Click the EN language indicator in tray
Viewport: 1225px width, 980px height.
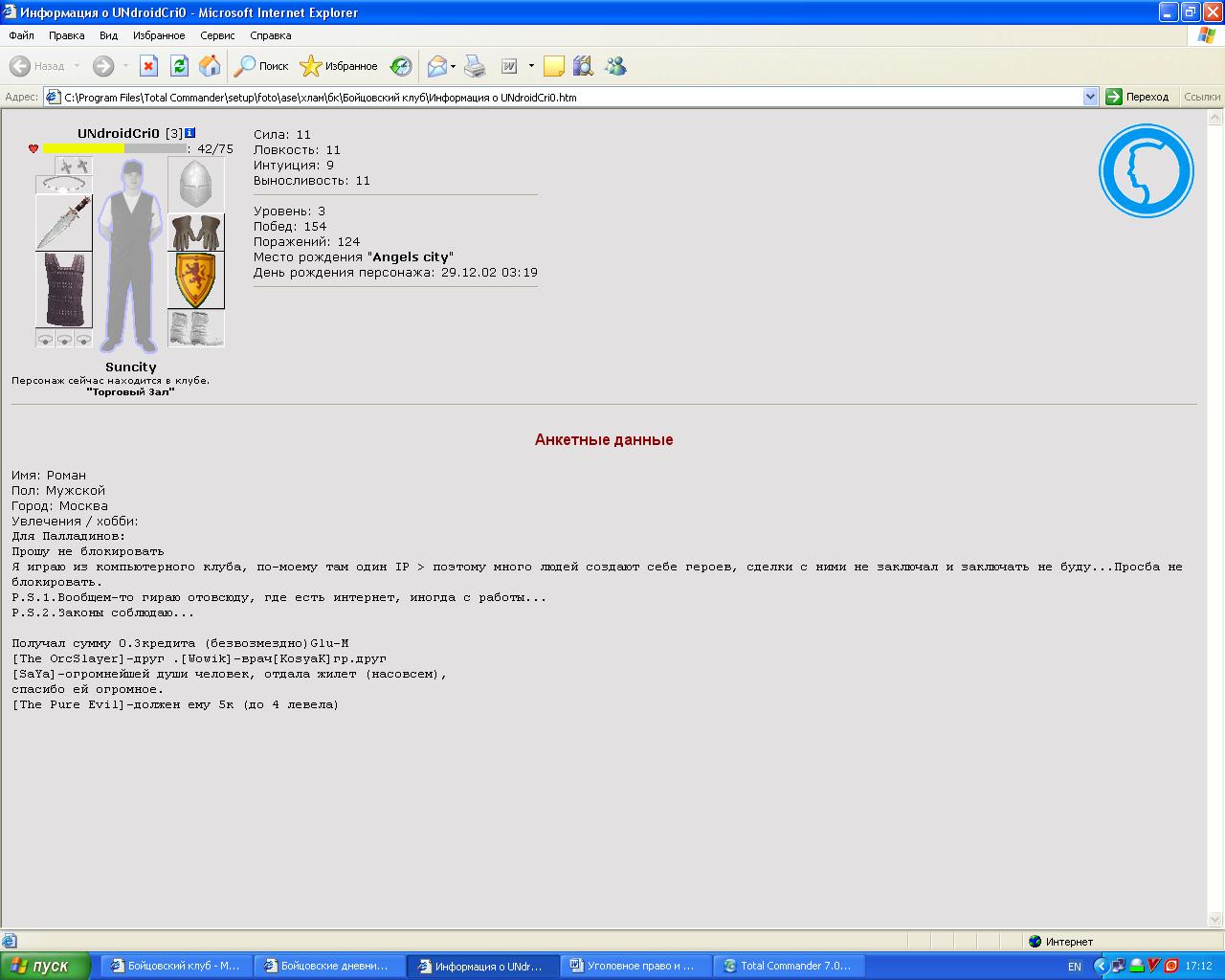1075,967
